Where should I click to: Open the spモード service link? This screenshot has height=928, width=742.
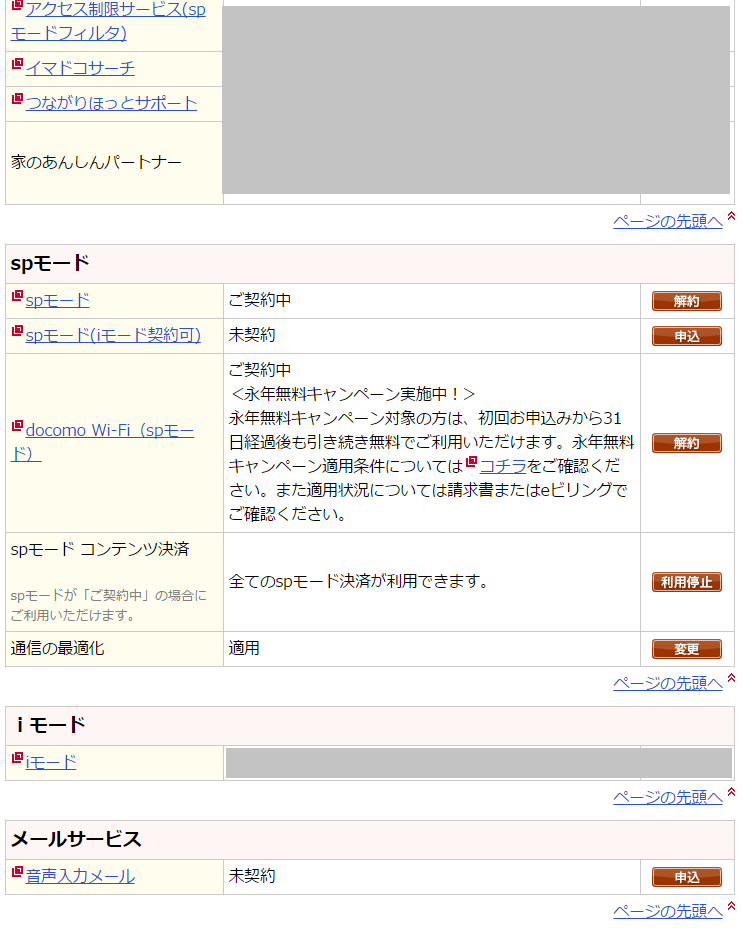point(57,300)
